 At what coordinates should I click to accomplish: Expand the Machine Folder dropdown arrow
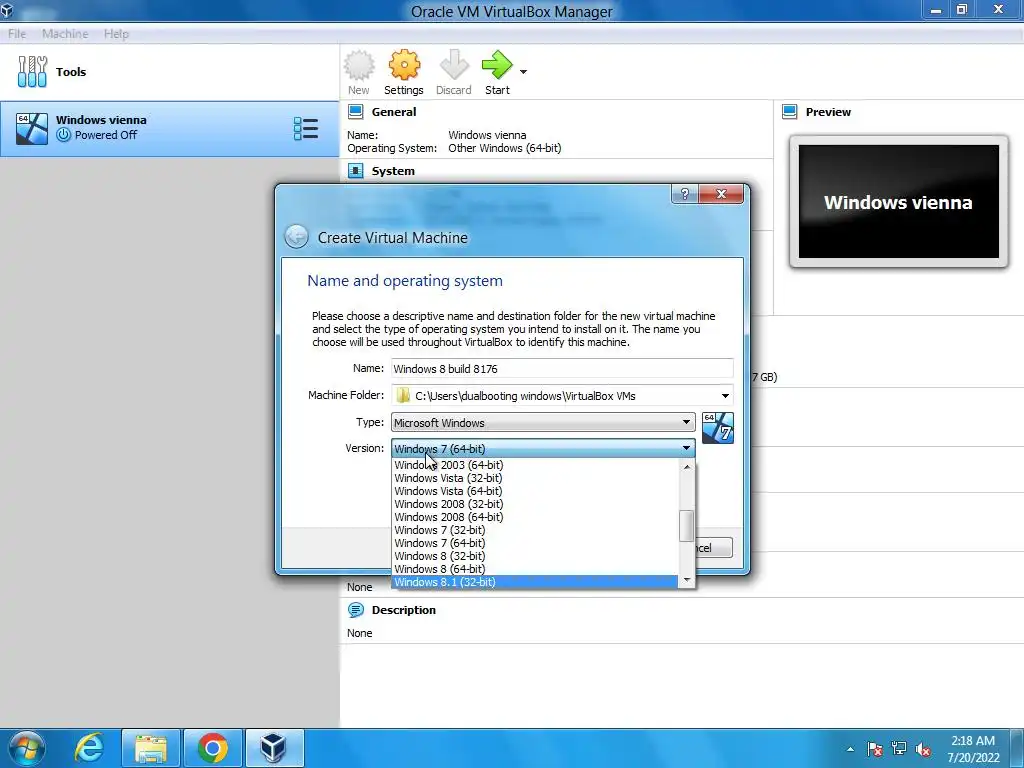point(725,396)
